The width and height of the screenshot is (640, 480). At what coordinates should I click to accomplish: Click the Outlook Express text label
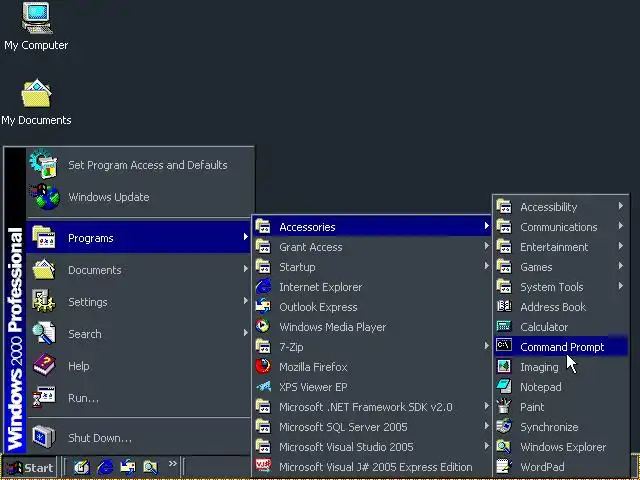point(318,307)
